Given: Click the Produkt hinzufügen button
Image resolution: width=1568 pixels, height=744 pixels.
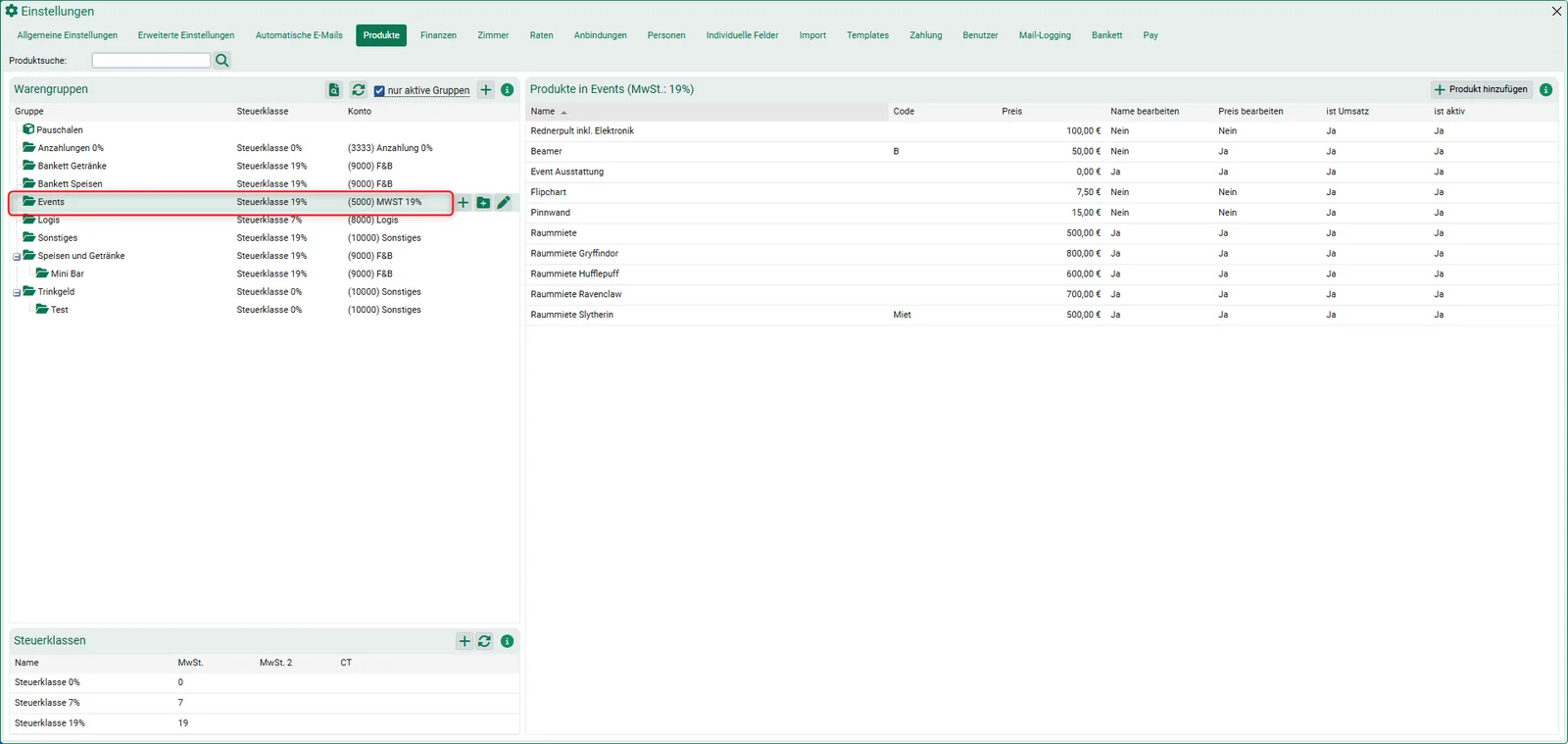Looking at the screenshot, I should click(1481, 89).
